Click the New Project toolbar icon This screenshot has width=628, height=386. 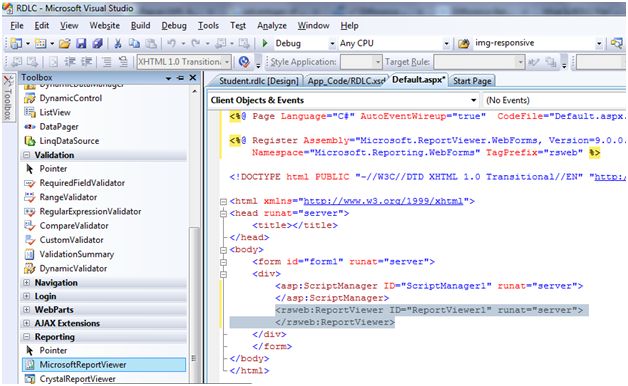point(16,43)
